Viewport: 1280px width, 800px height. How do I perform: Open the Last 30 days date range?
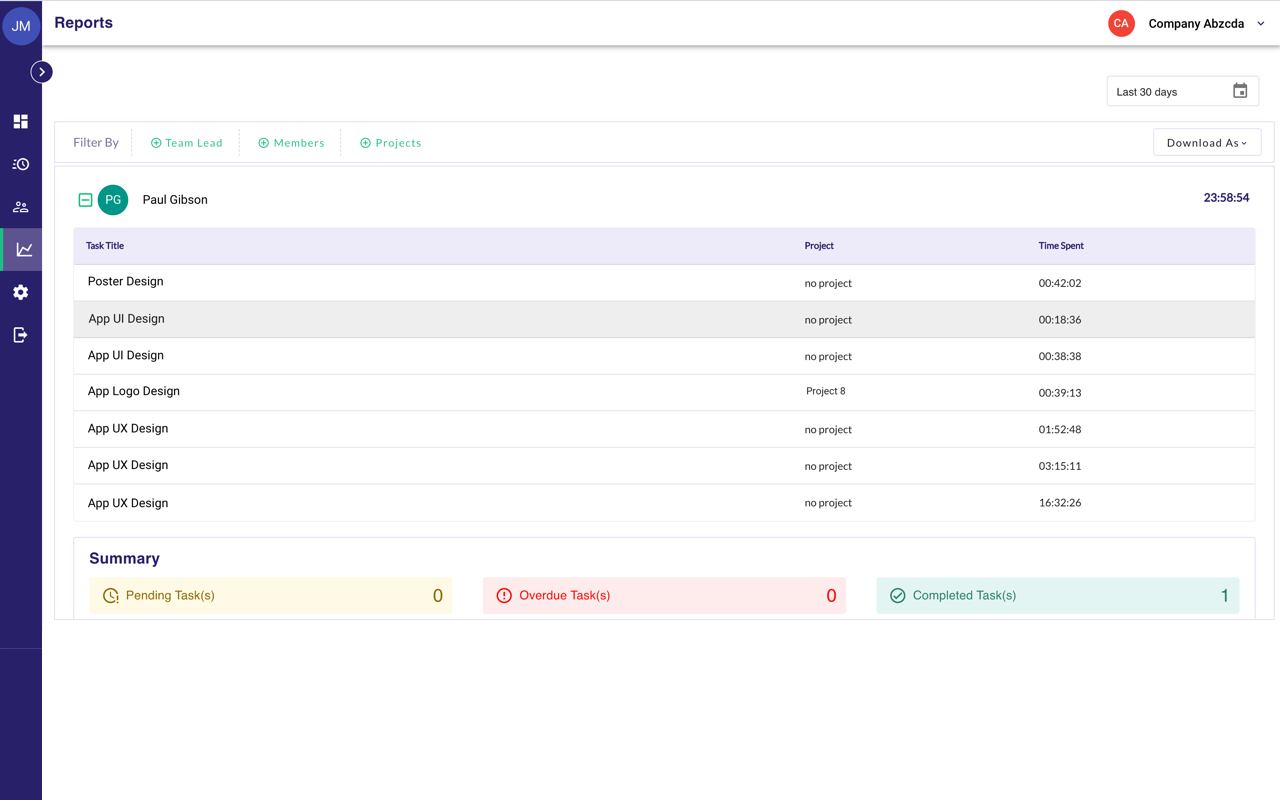point(1168,92)
